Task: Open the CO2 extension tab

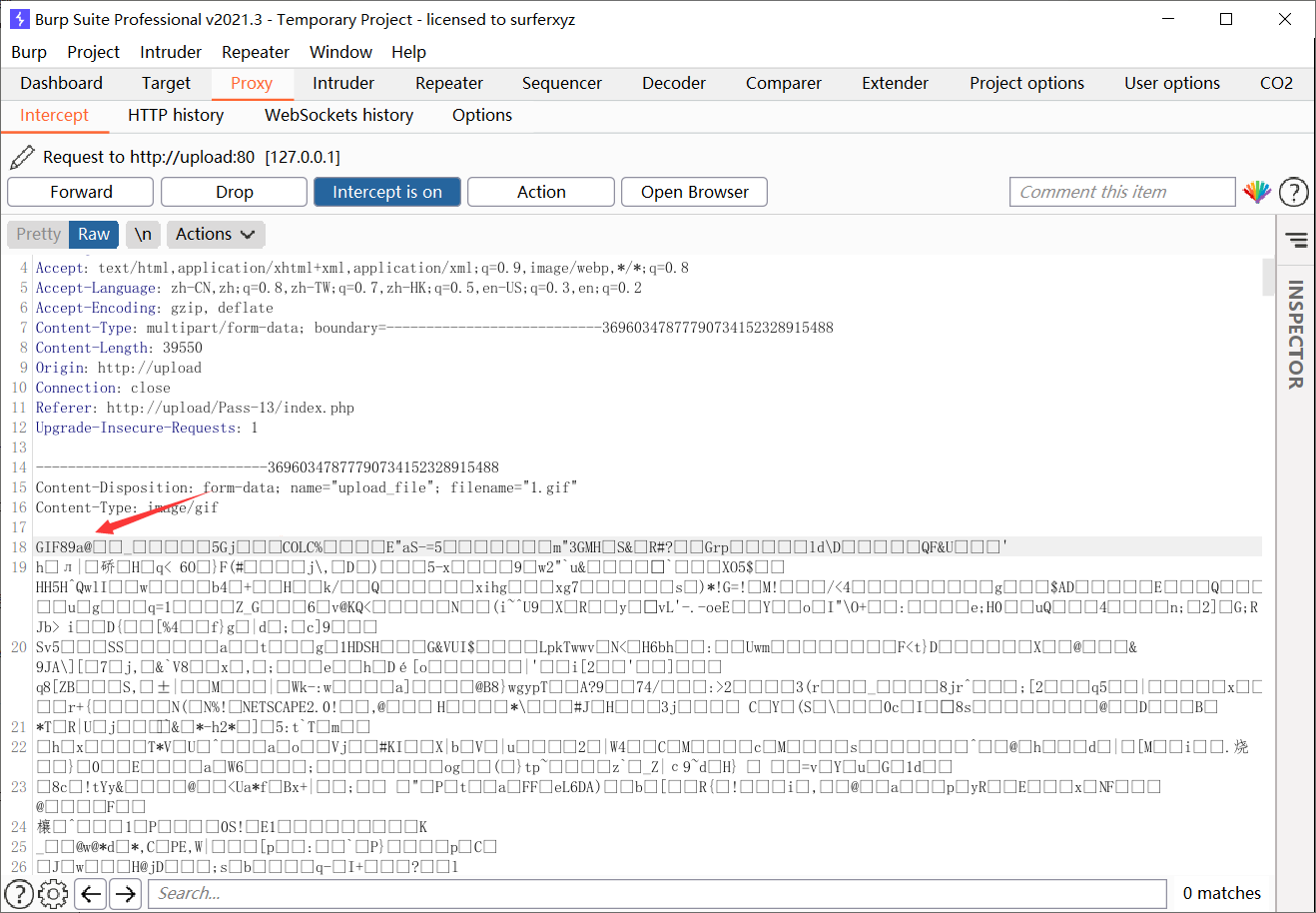Action: point(1276,83)
